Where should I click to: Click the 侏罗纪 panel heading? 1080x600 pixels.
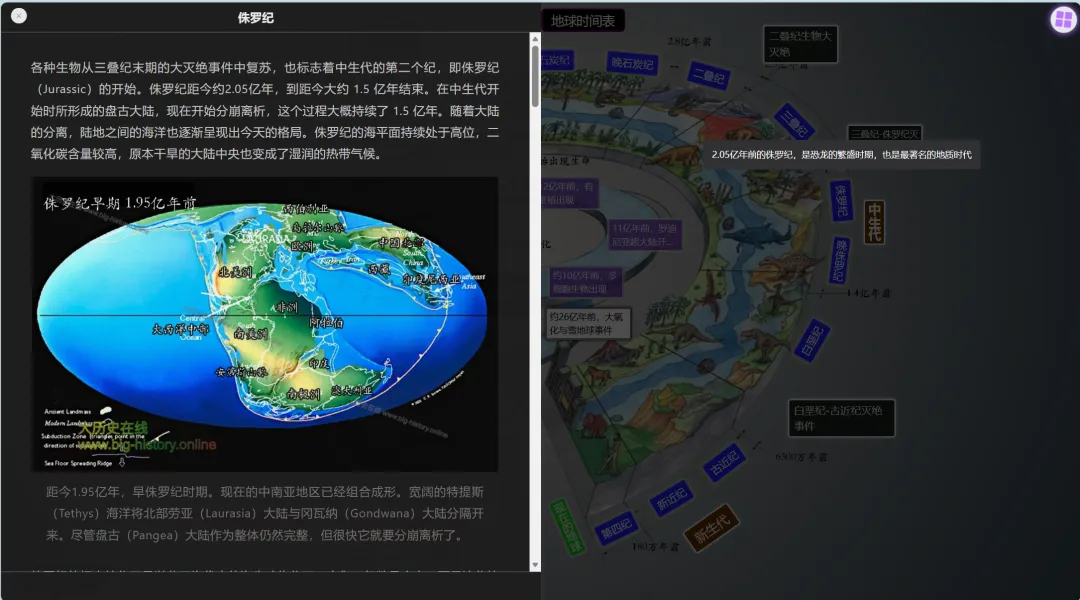pyautogui.click(x=256, y=18)
